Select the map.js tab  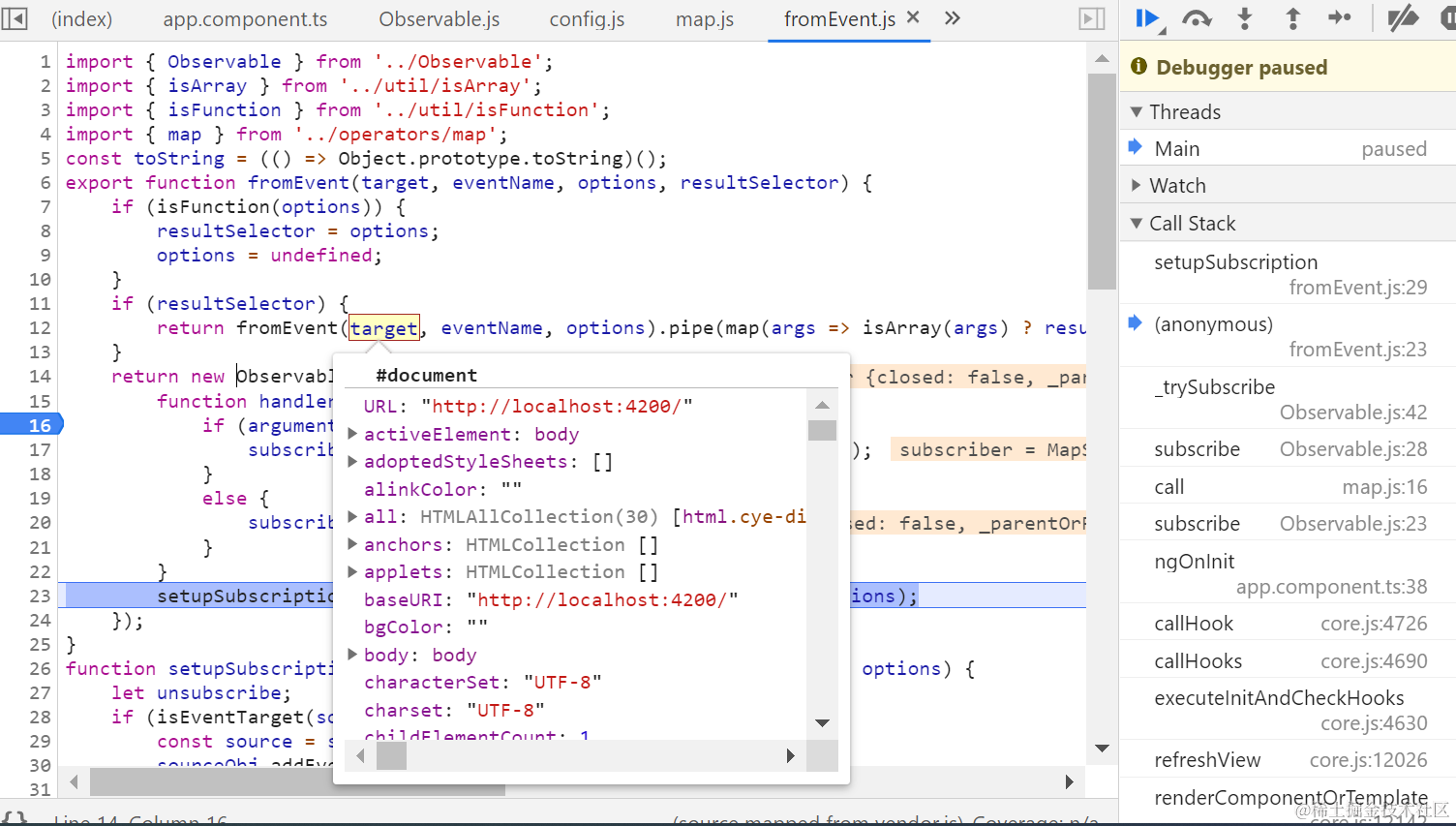705,19
